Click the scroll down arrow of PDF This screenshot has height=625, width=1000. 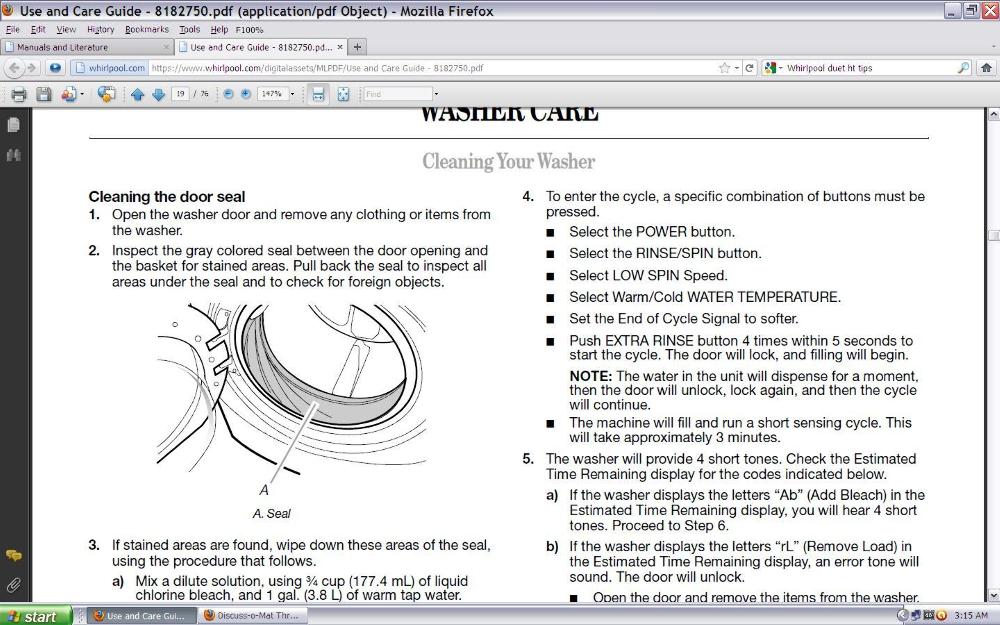click(x=993, y=596)
